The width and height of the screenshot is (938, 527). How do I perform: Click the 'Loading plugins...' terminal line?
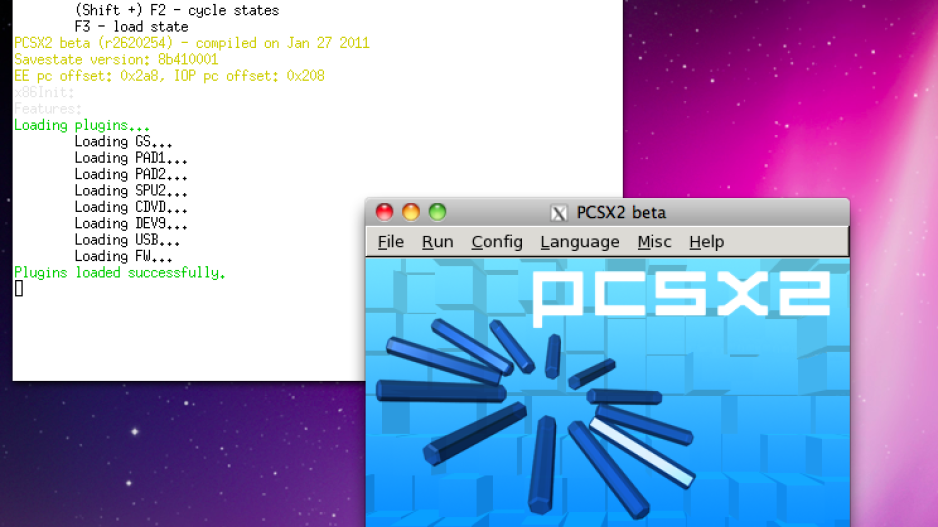pyautogui.click(x=81, y=126)
